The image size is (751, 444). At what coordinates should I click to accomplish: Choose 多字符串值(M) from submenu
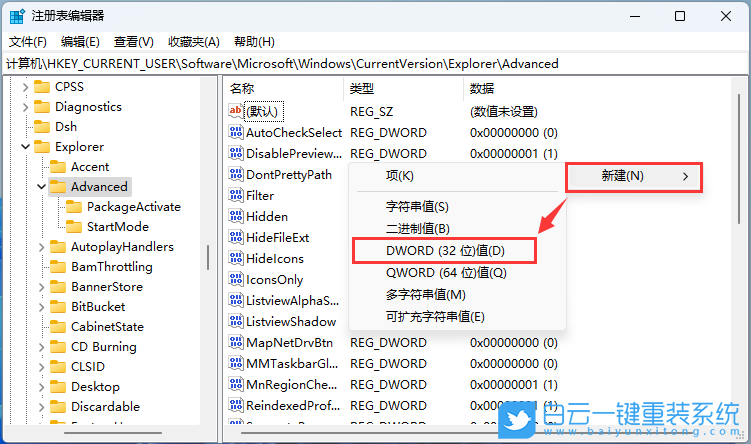(457, 295)
